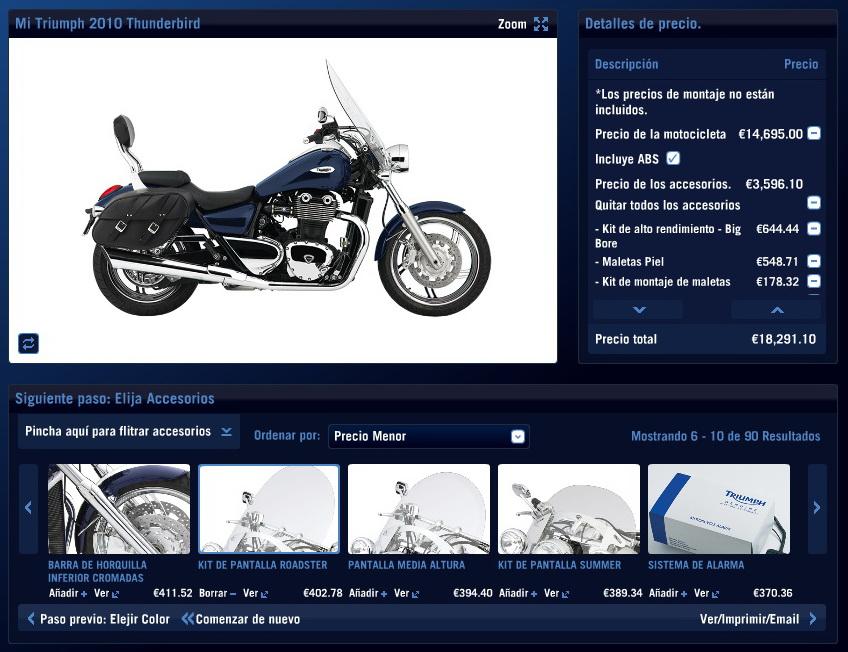Viewport: 848px width, 652px height.
Task: Select the Barra de Horquilla Inferior Cromadas thumbnail
Action: [119, 509]
